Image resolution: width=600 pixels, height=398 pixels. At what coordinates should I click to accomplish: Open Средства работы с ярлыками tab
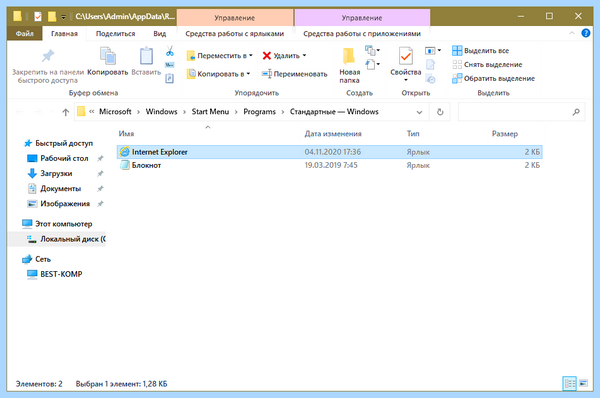[235, 34]
